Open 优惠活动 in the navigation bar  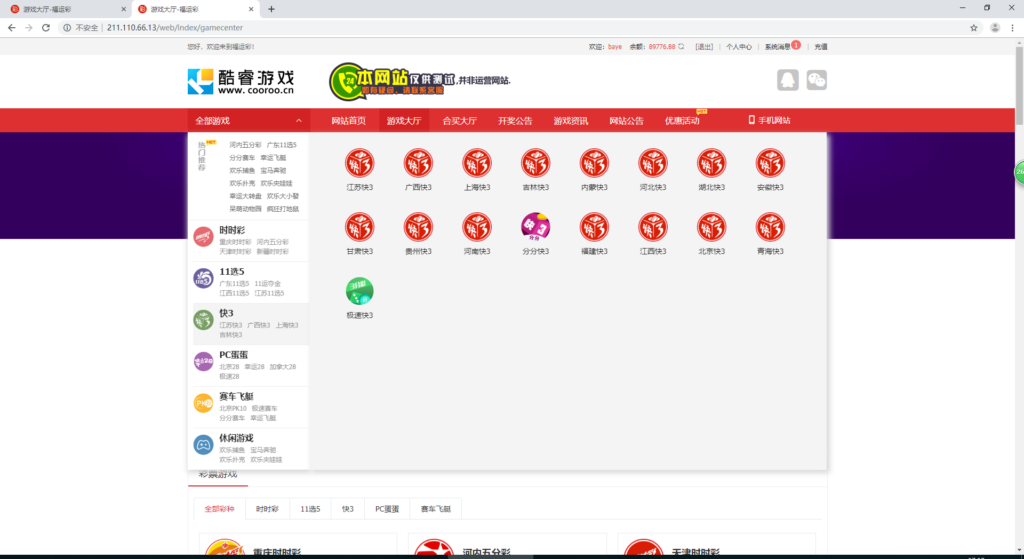click(x=682, y=121)
